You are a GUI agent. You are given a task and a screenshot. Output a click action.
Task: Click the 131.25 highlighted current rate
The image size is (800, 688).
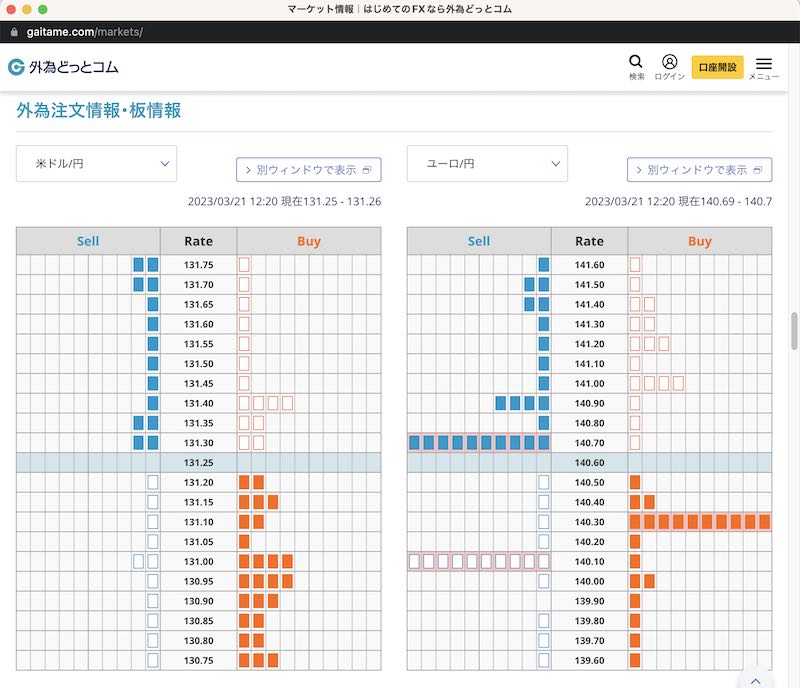pos(198,462)
